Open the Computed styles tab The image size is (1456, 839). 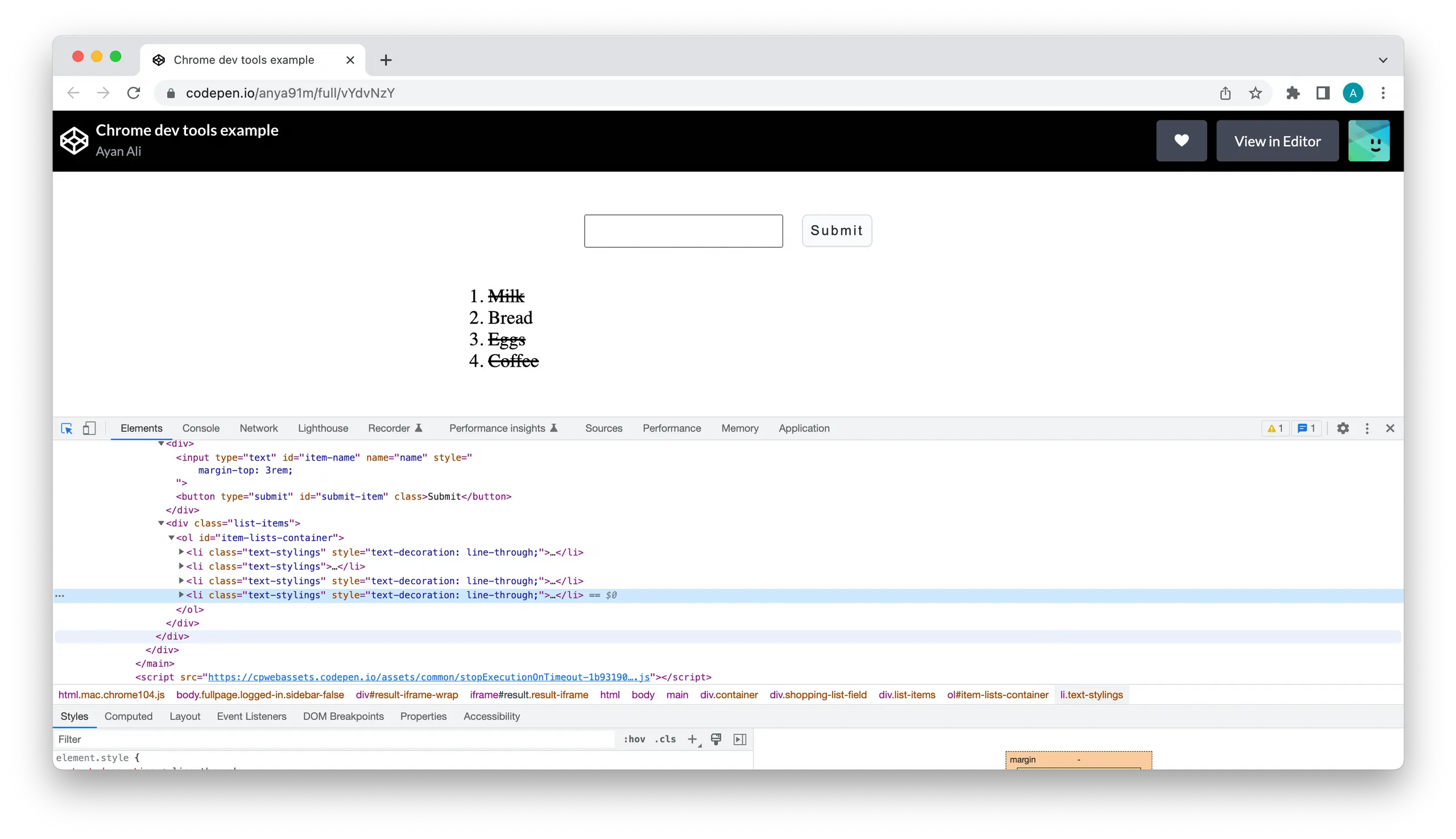click(128, 716)
